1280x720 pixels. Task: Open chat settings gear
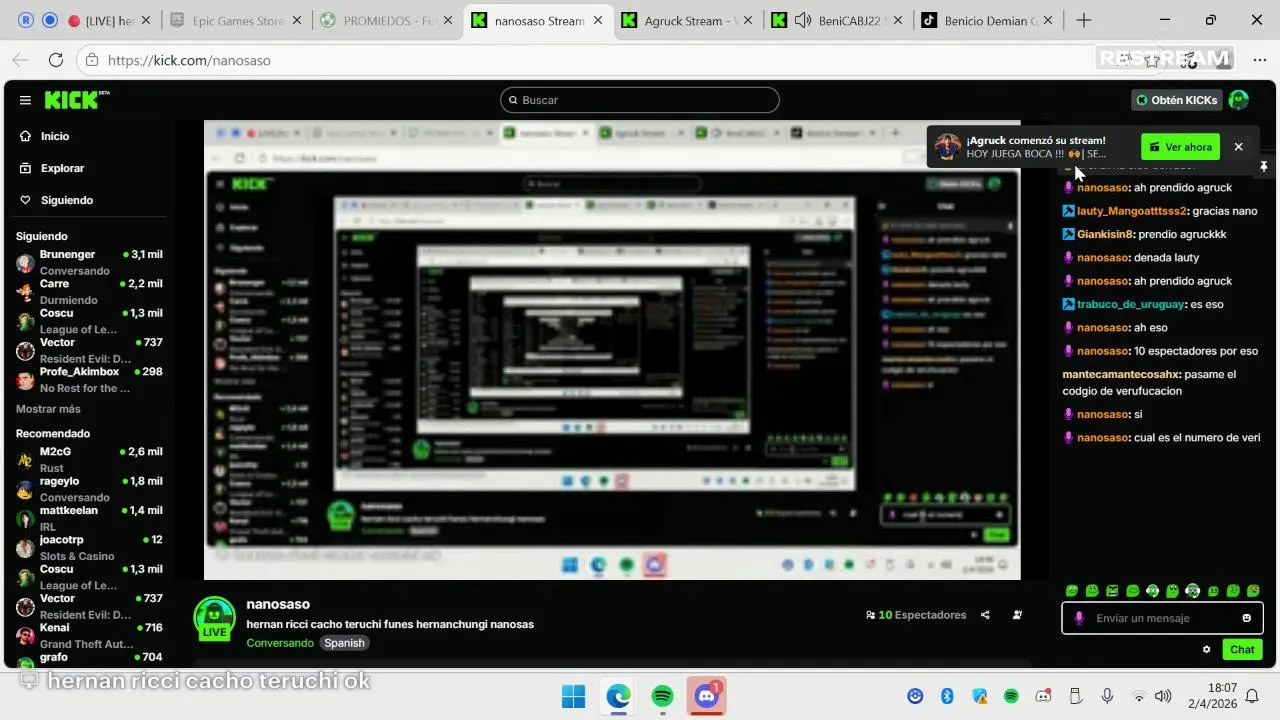(1207, 650)
